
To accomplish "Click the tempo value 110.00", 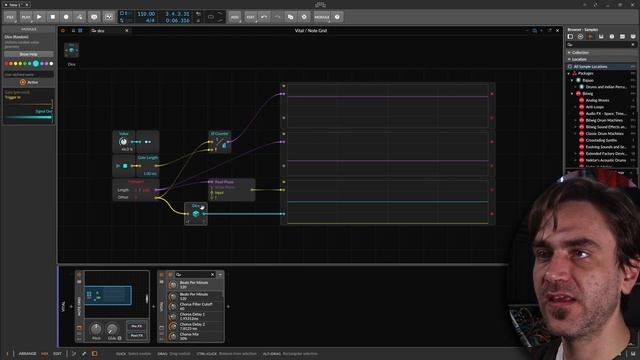I will [146, 14].
